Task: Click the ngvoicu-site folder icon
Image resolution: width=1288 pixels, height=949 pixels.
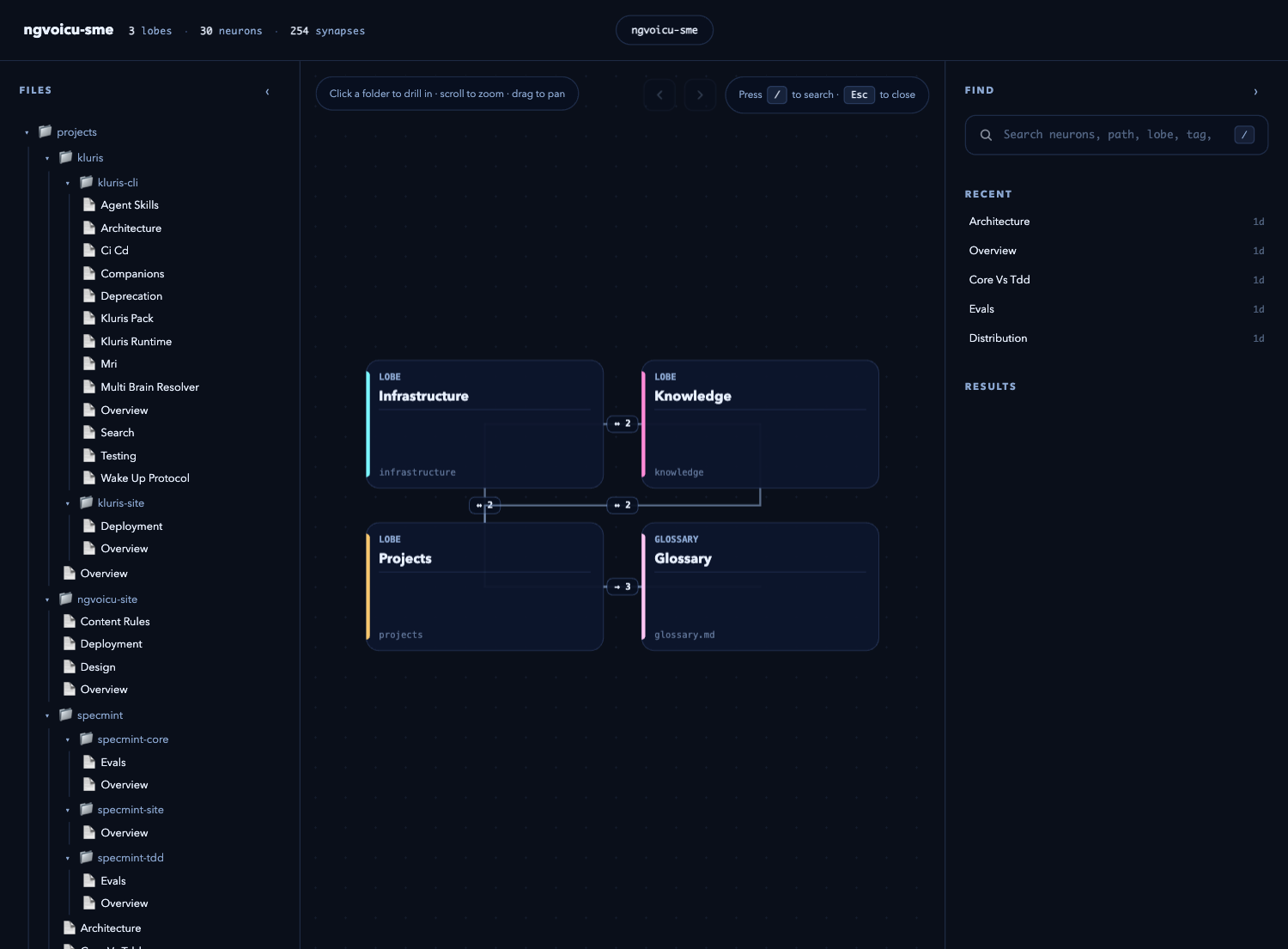Action: click(65, 599)
